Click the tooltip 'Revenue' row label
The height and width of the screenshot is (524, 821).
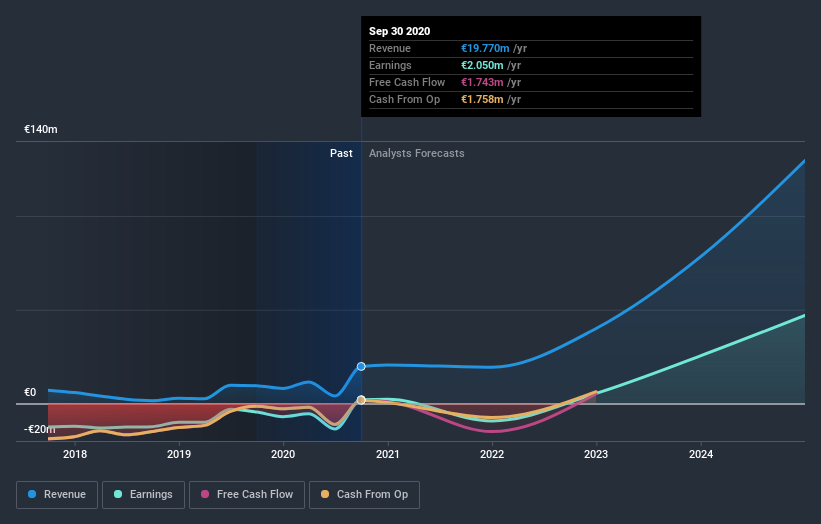click(390, 48)
